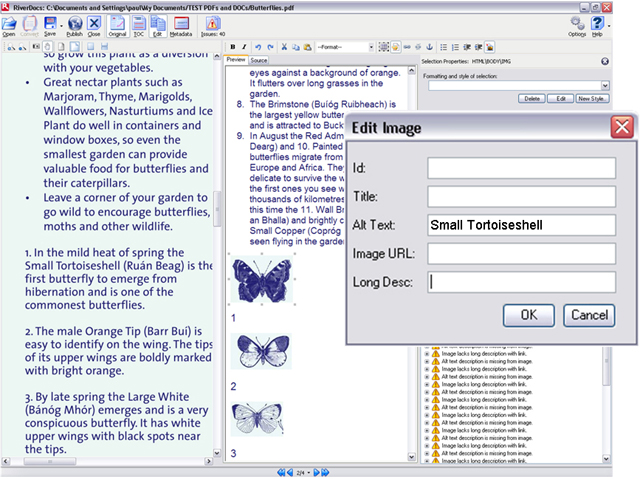Viewport: 640px width, 479px height.
Task: Close the Edit Image dialog with red X
Action: [622, 127]
